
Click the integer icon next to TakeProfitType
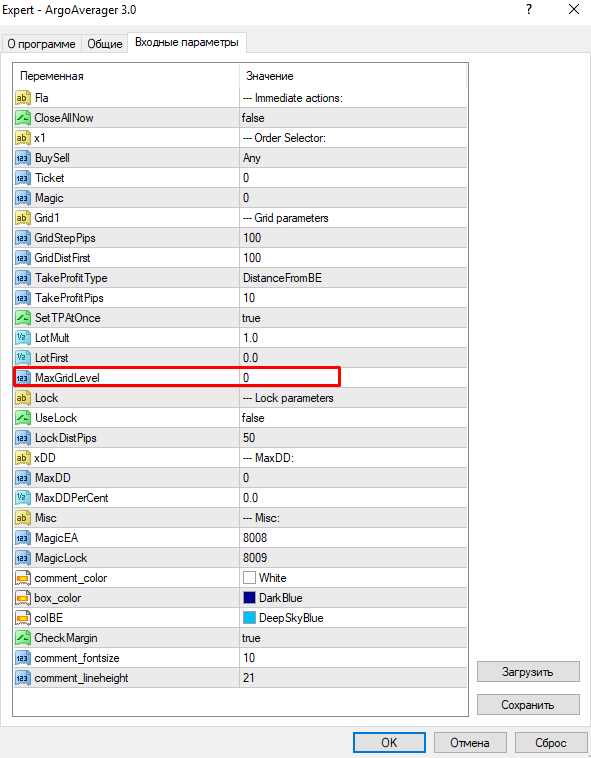tap(22, 278)
